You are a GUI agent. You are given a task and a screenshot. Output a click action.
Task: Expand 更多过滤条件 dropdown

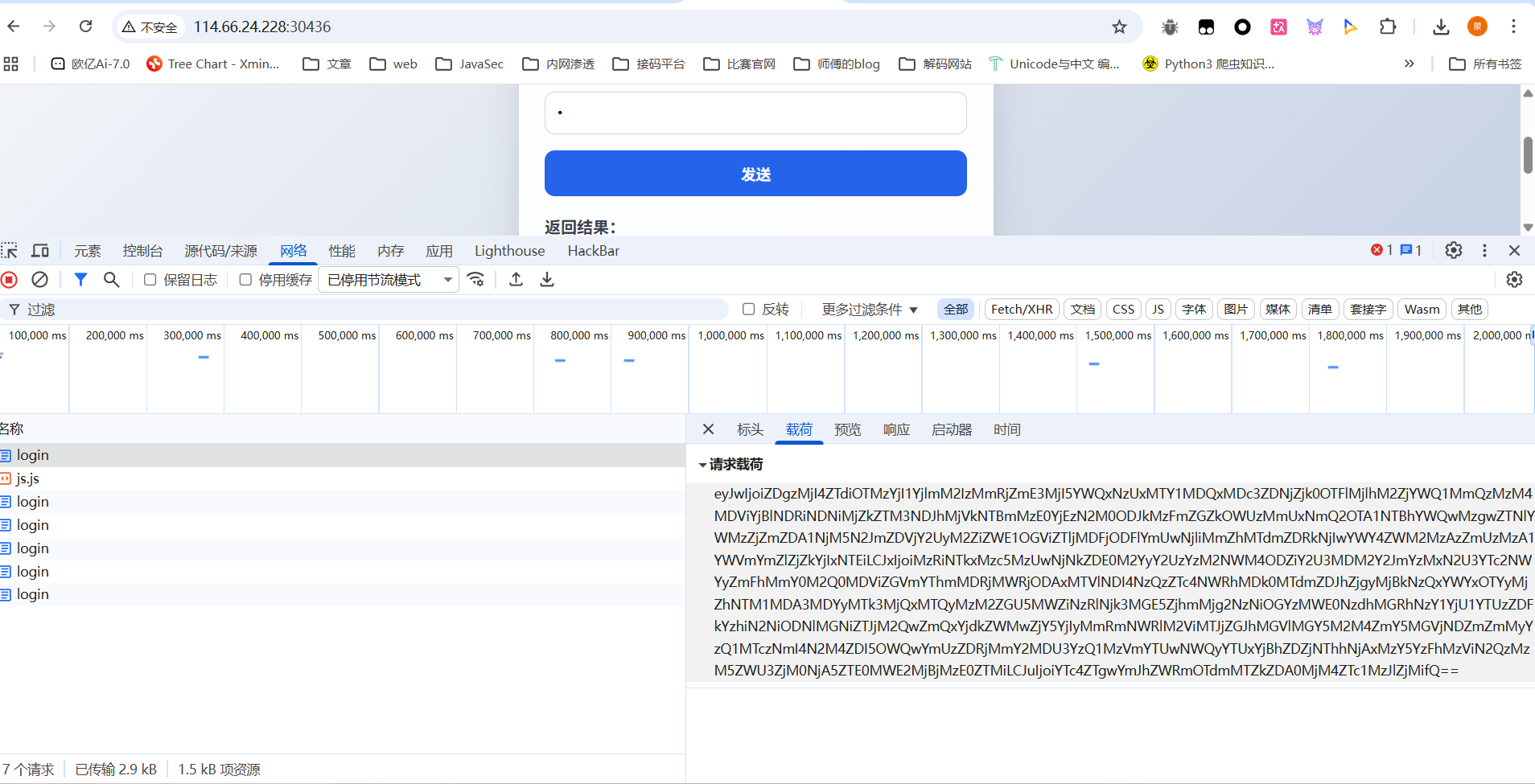[869, 310]
